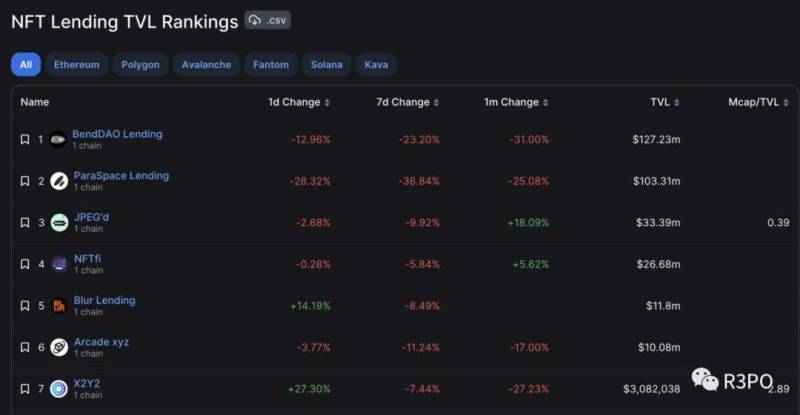Bookmark ParaSpace Lending row

pyautogui.click(x=24, y=181)
